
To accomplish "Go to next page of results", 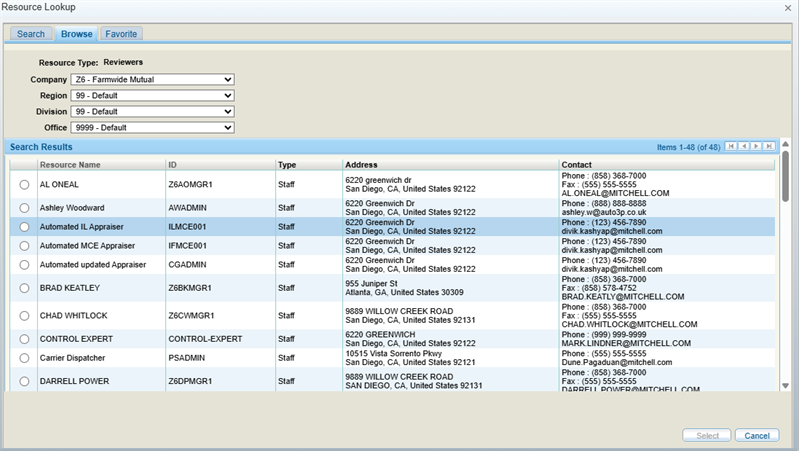I will pos(756,147).
